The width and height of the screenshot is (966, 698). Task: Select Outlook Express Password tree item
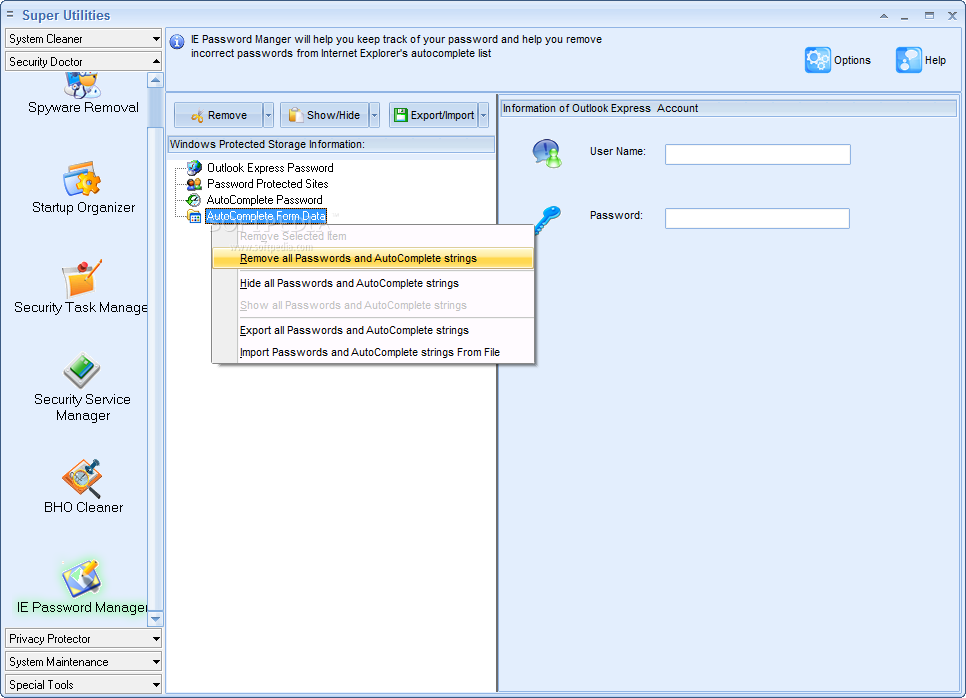coord(270,168)
